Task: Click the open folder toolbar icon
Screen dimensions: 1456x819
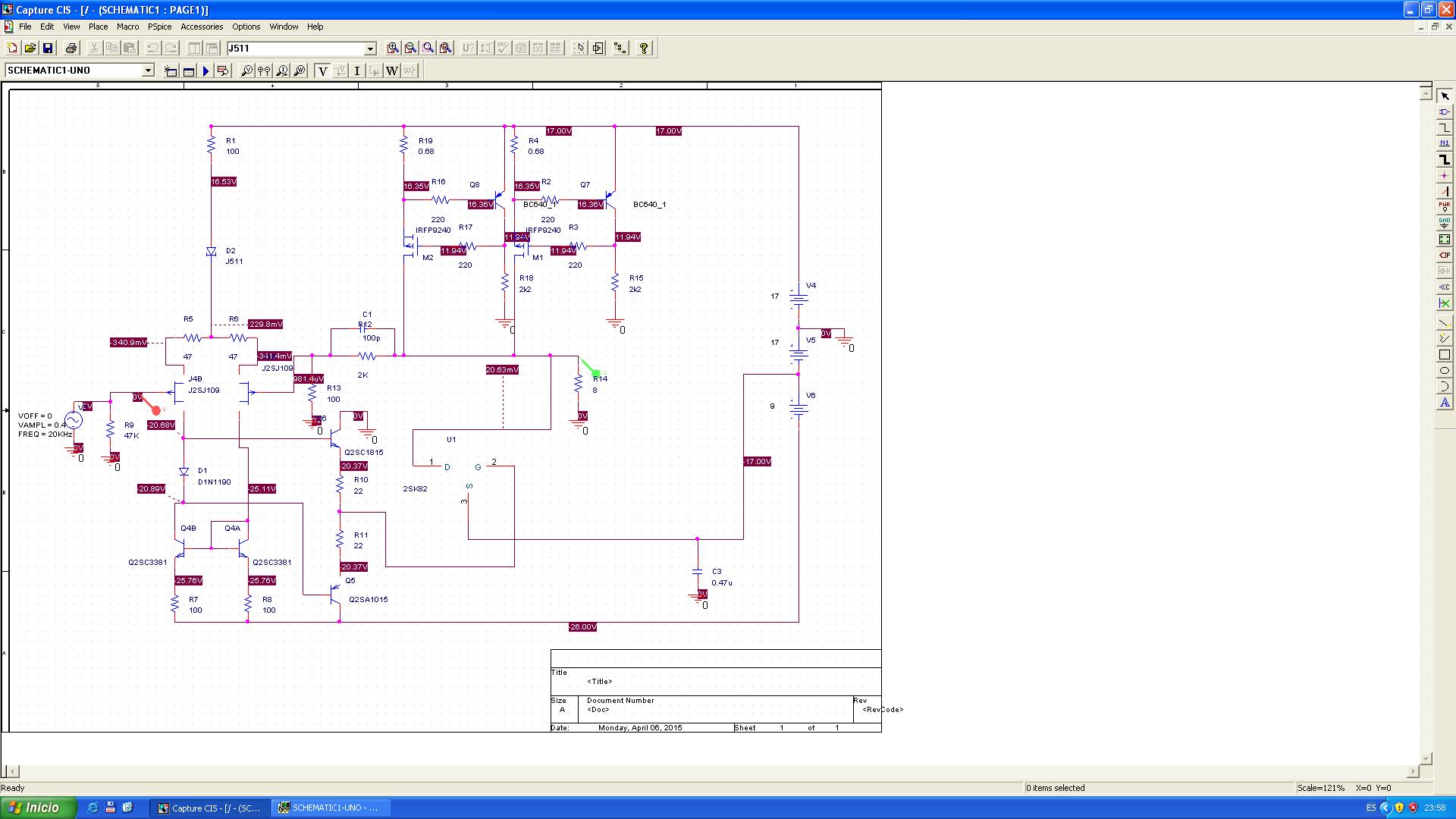Action: tap(30, 48)
